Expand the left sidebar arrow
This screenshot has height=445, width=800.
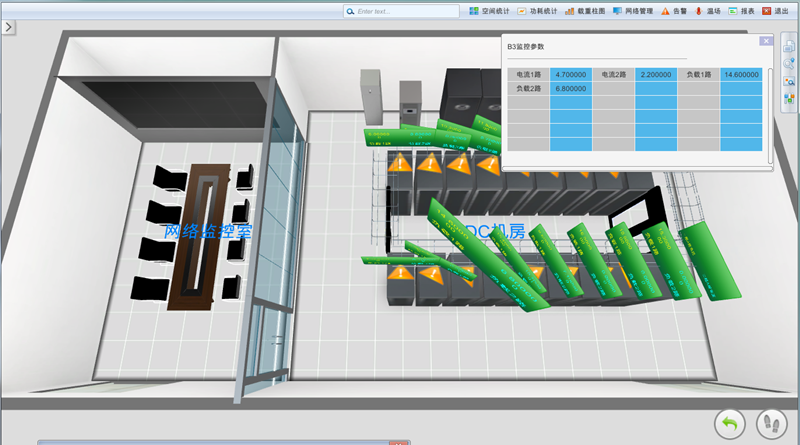tap(8, 27)
